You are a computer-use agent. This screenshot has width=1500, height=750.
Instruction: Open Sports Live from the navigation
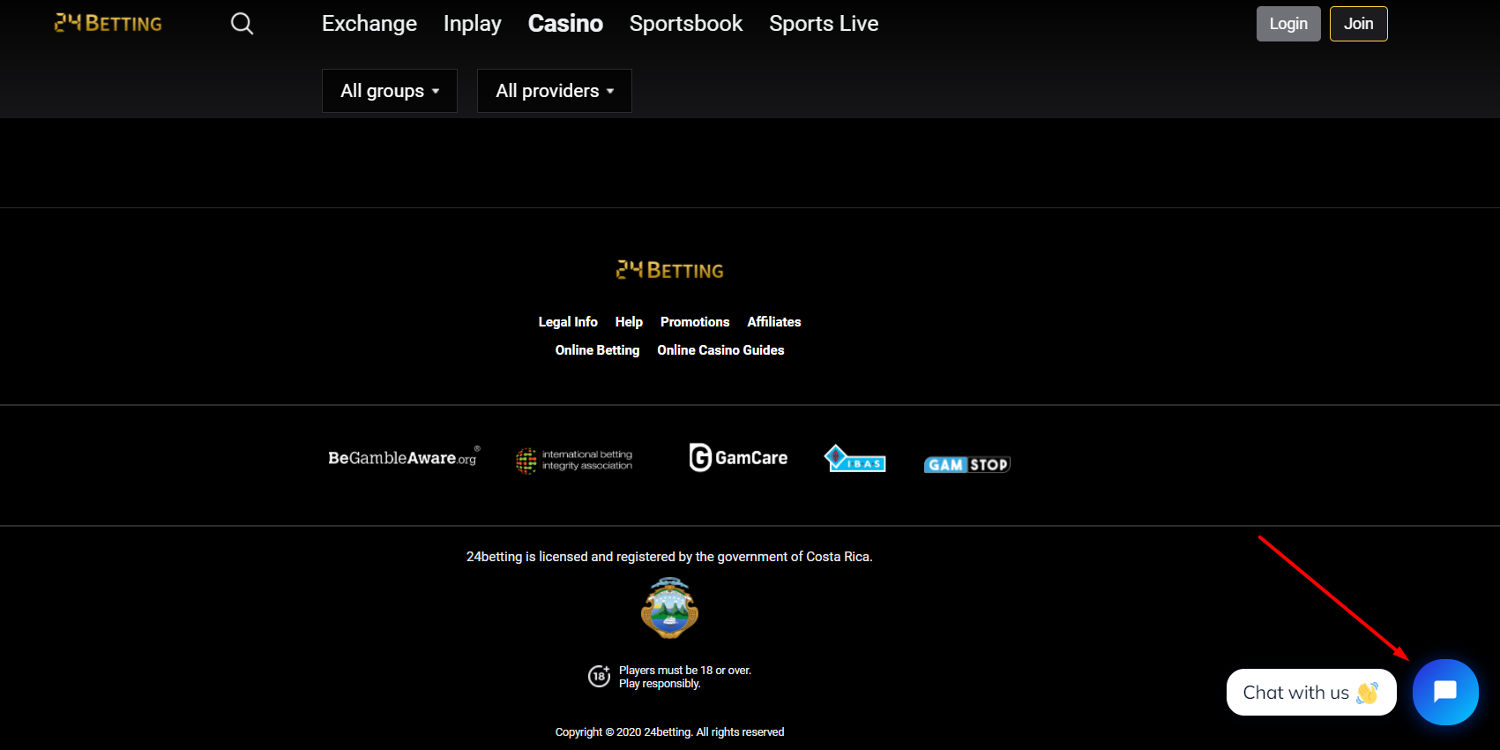tap(824, 24)
